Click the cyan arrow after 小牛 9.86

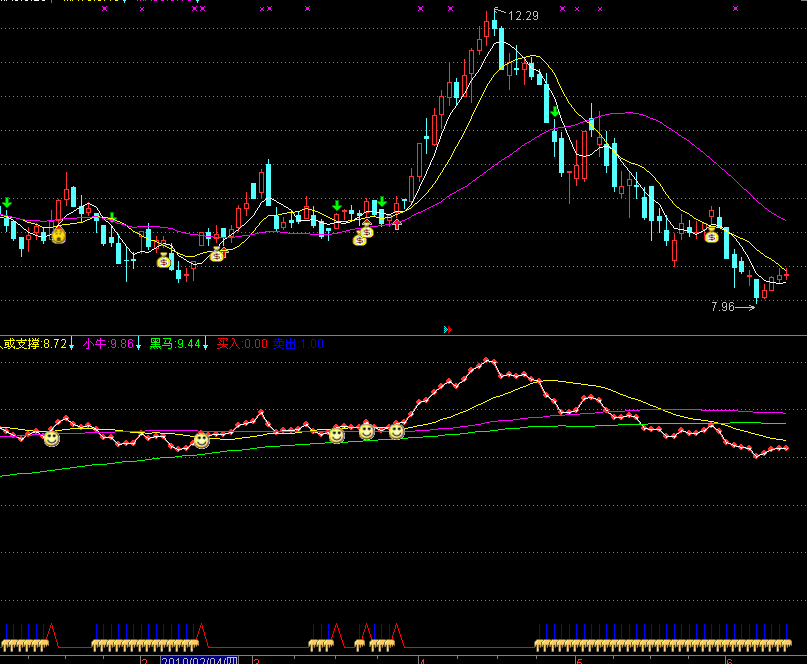point(139,344)
